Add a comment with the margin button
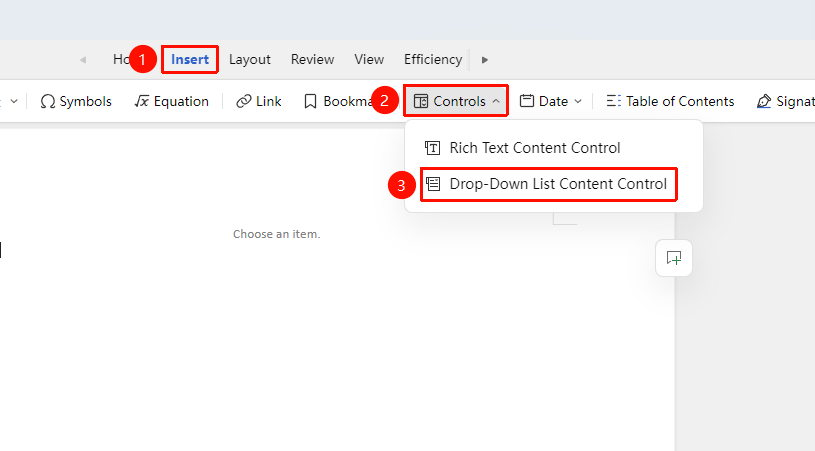The width and height of the screenshot is (815, 451). pos(674,258)
